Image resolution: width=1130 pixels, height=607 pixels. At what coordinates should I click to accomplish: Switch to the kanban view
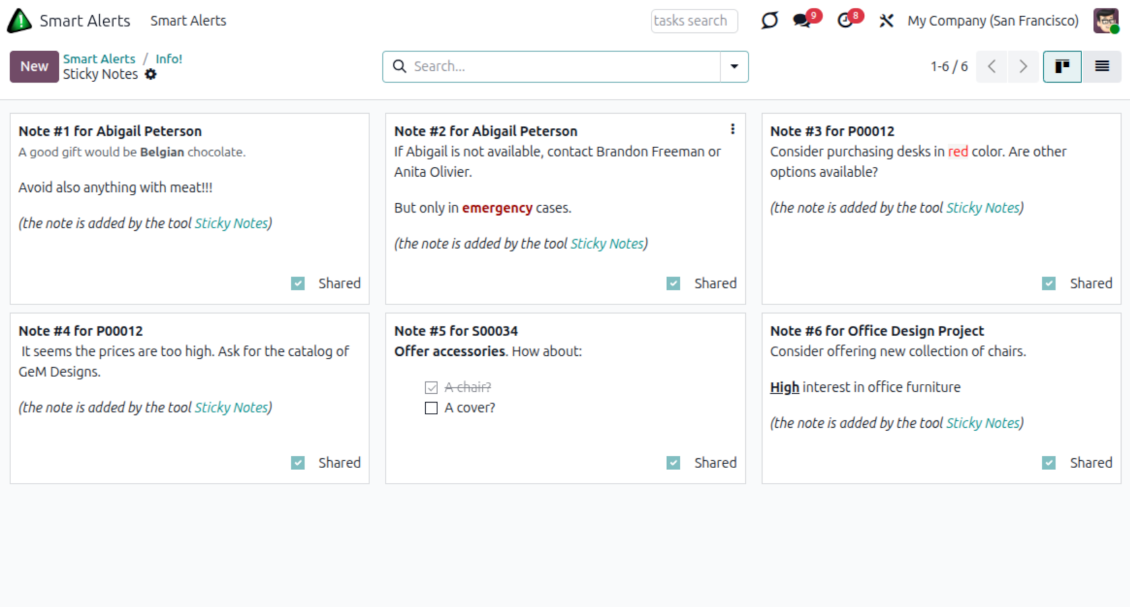[1062, 67]
